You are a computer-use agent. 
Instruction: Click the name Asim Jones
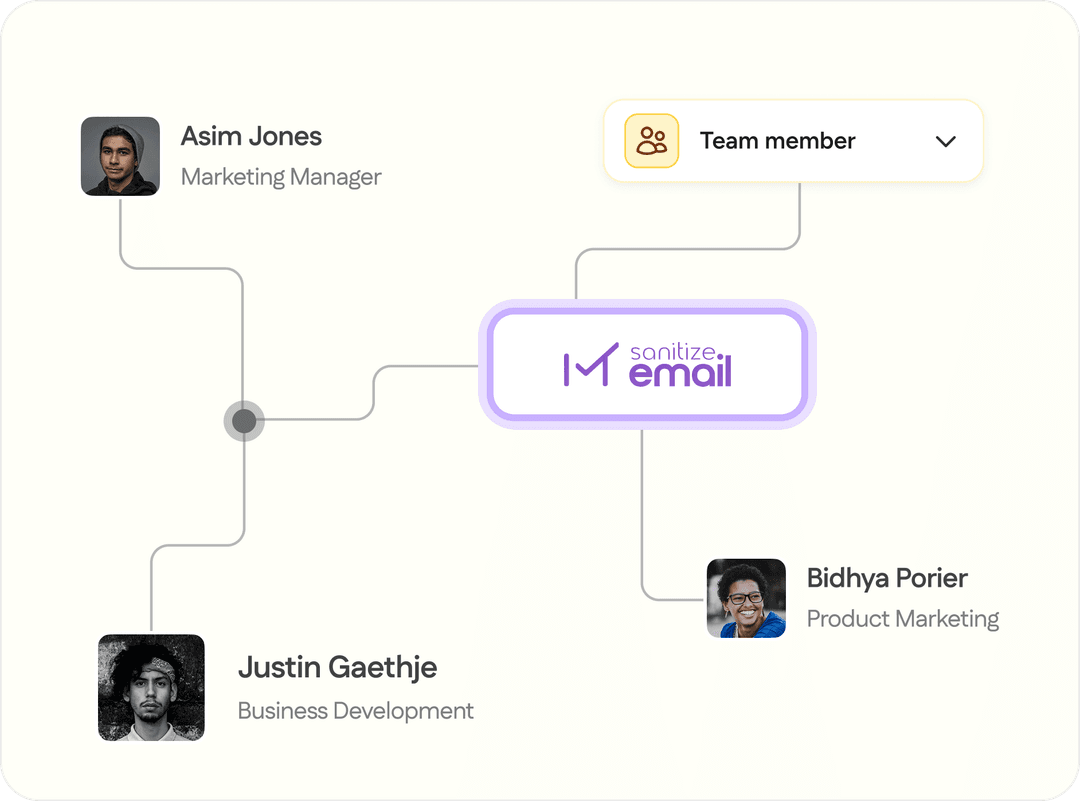tap(250, 136)
